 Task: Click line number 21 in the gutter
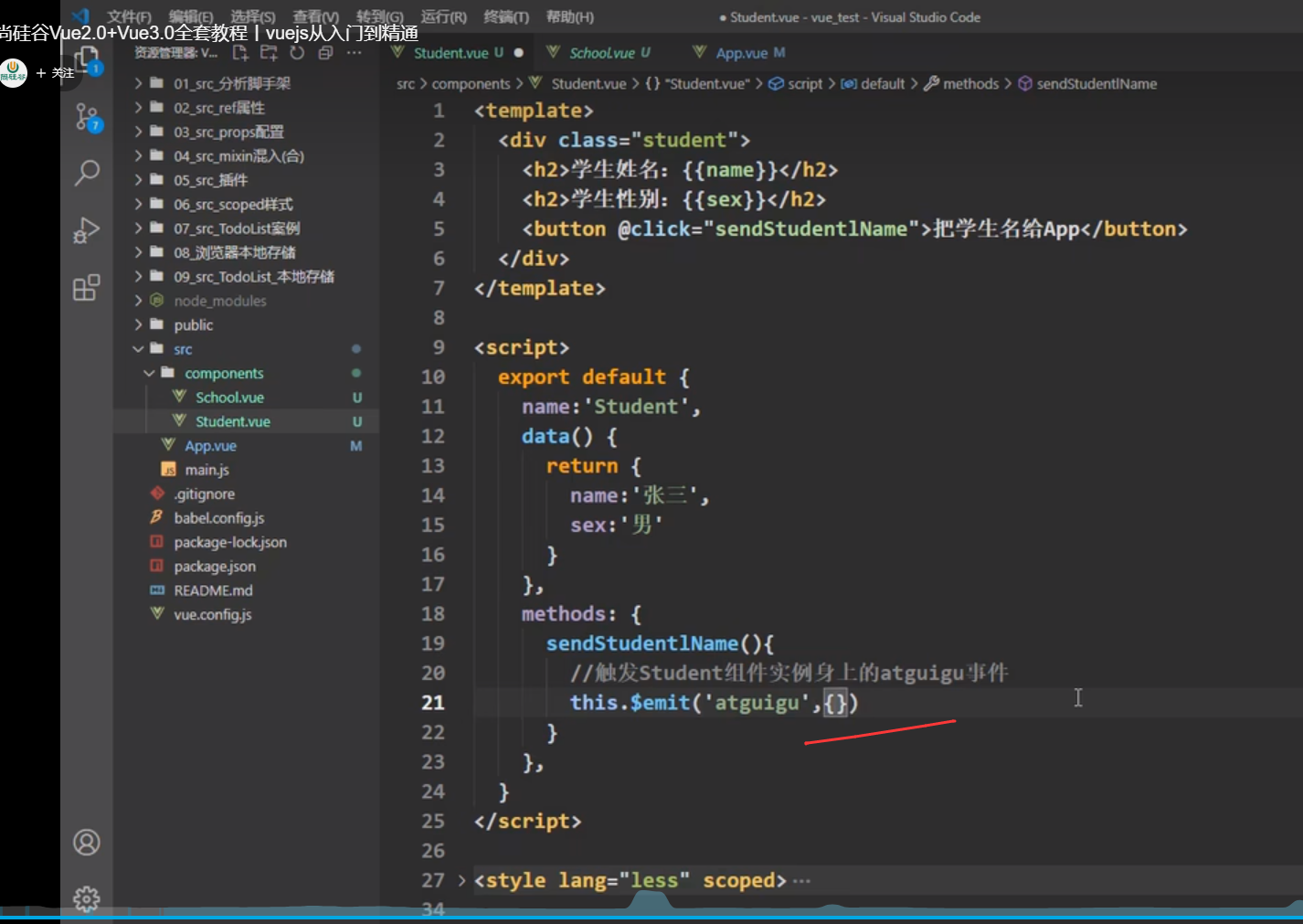pyautogui.click(x=433, y=703)
